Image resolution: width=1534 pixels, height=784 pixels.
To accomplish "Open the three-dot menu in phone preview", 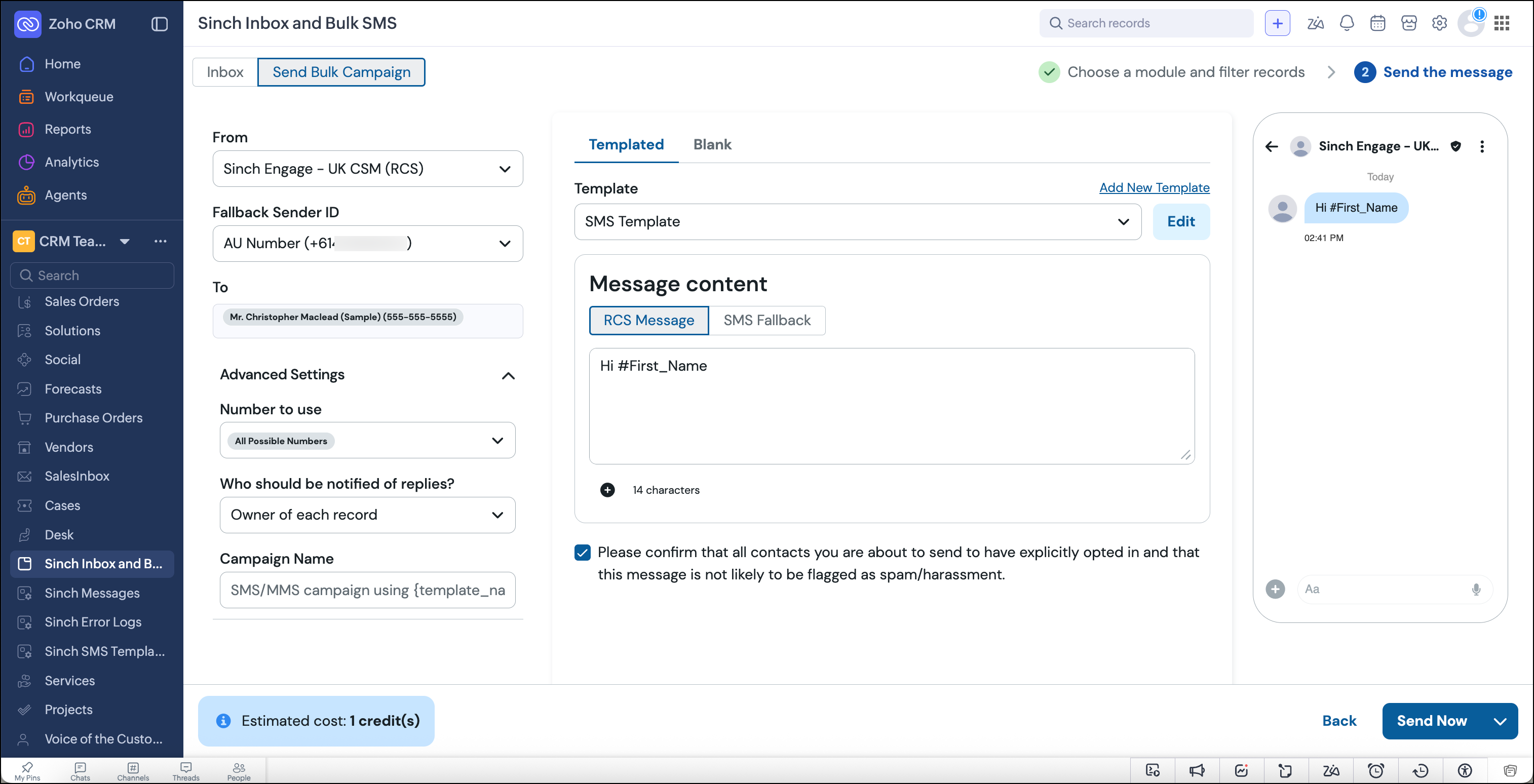I will (1482, 146).
